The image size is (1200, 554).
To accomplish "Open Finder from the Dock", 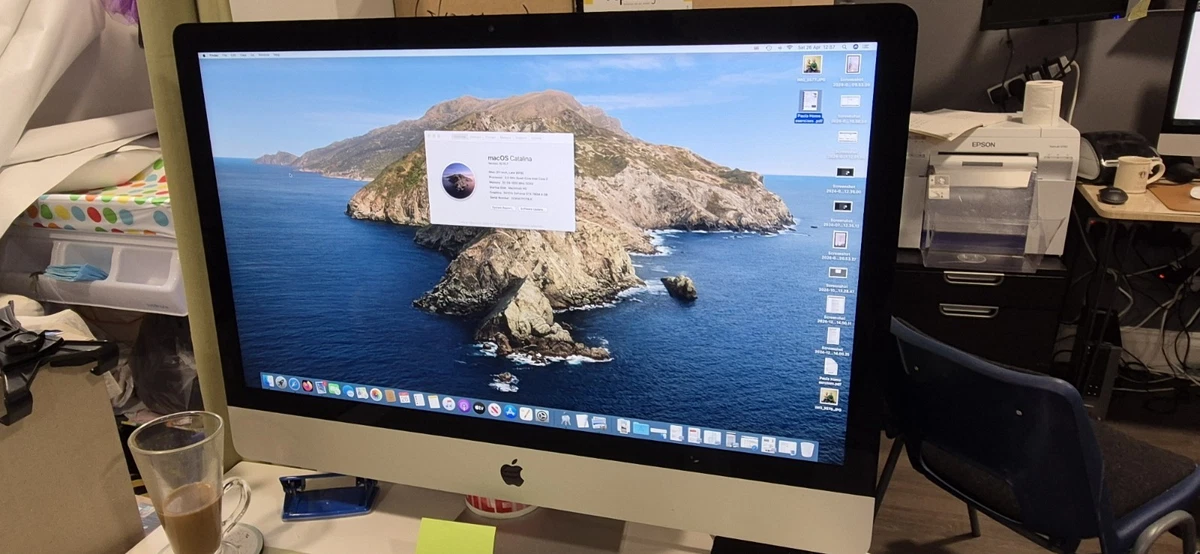I will (x=268, y=381).
